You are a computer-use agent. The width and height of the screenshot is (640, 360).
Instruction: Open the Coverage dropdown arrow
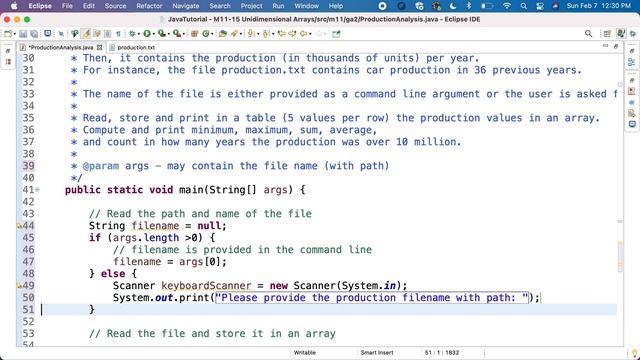[x=169, y=34]
